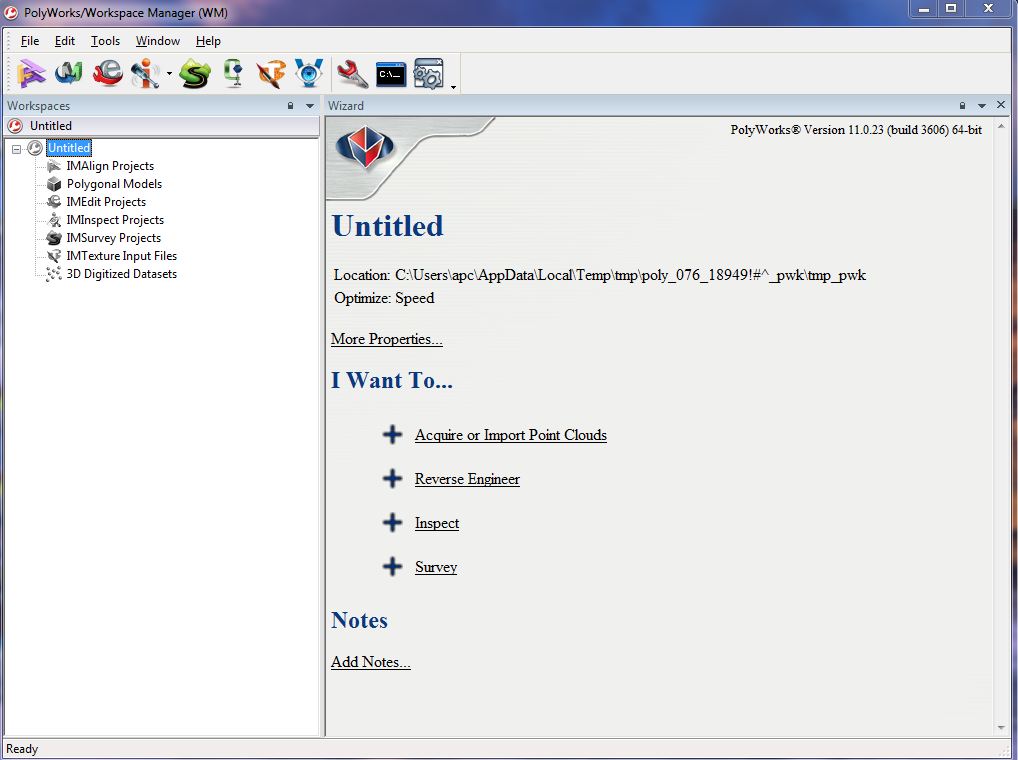Screen dimensions: 1018x760
Task: Launch IMMerge from the toolbar
Action: [69, 73]
